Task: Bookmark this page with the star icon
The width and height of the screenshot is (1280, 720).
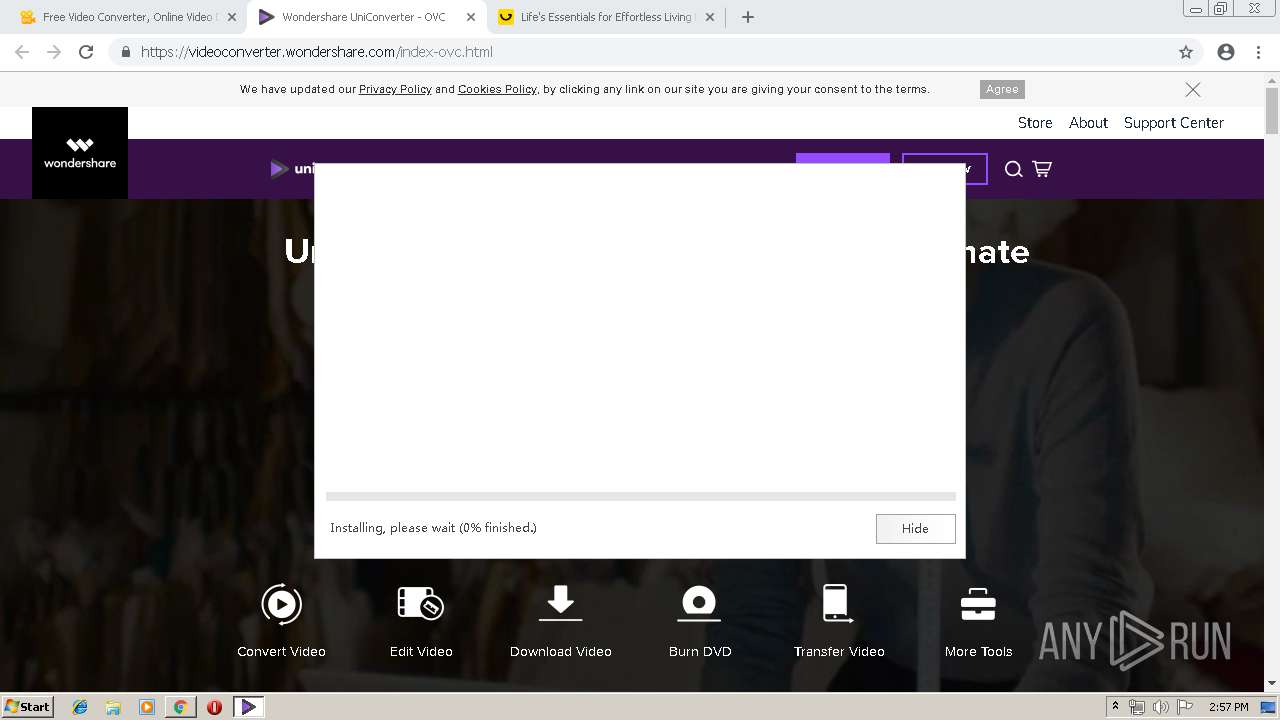Action: [1186, 52]
